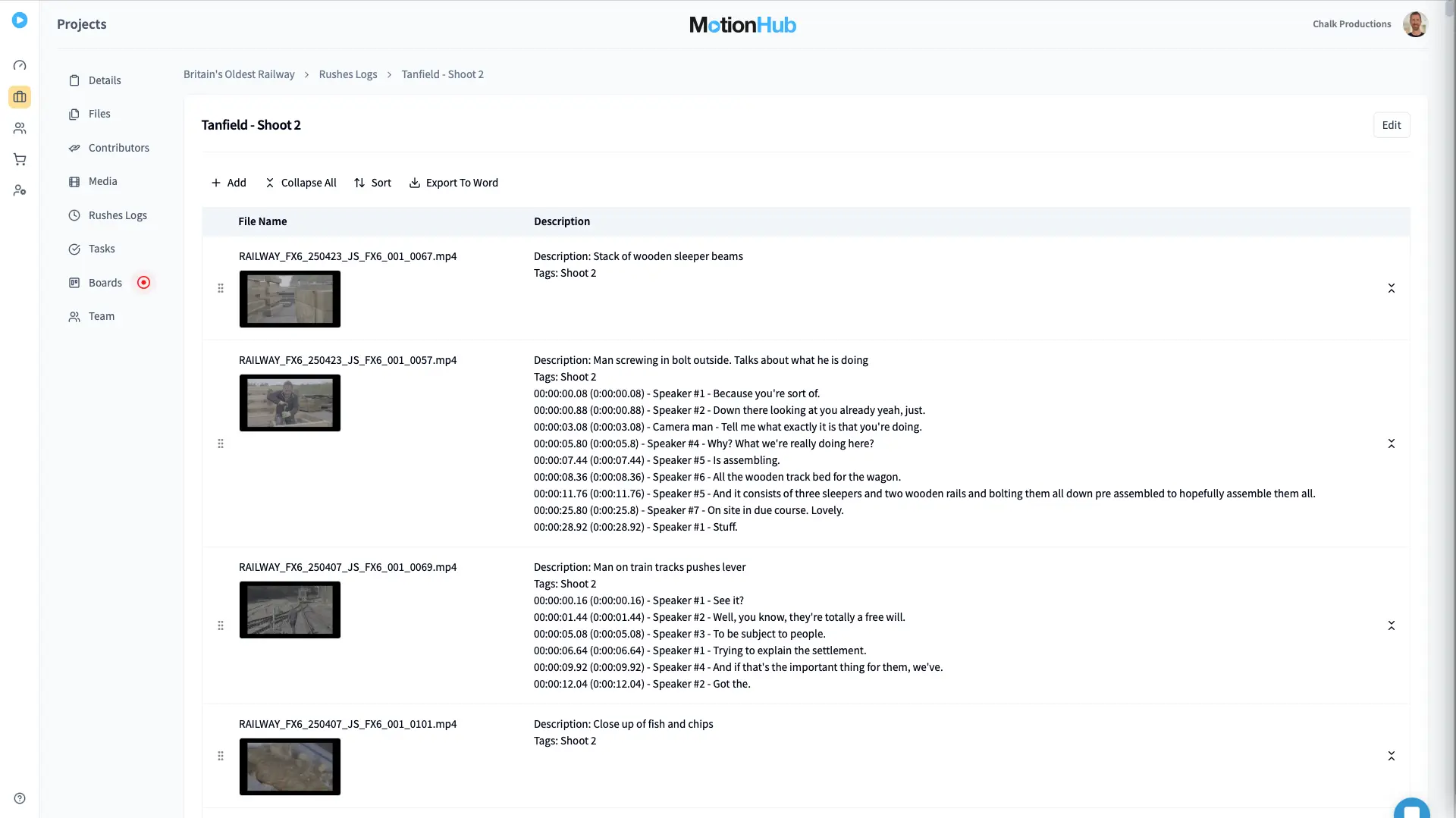Click the MotionHub play logo at top left
1456x818 pixels.
[20, 20]
